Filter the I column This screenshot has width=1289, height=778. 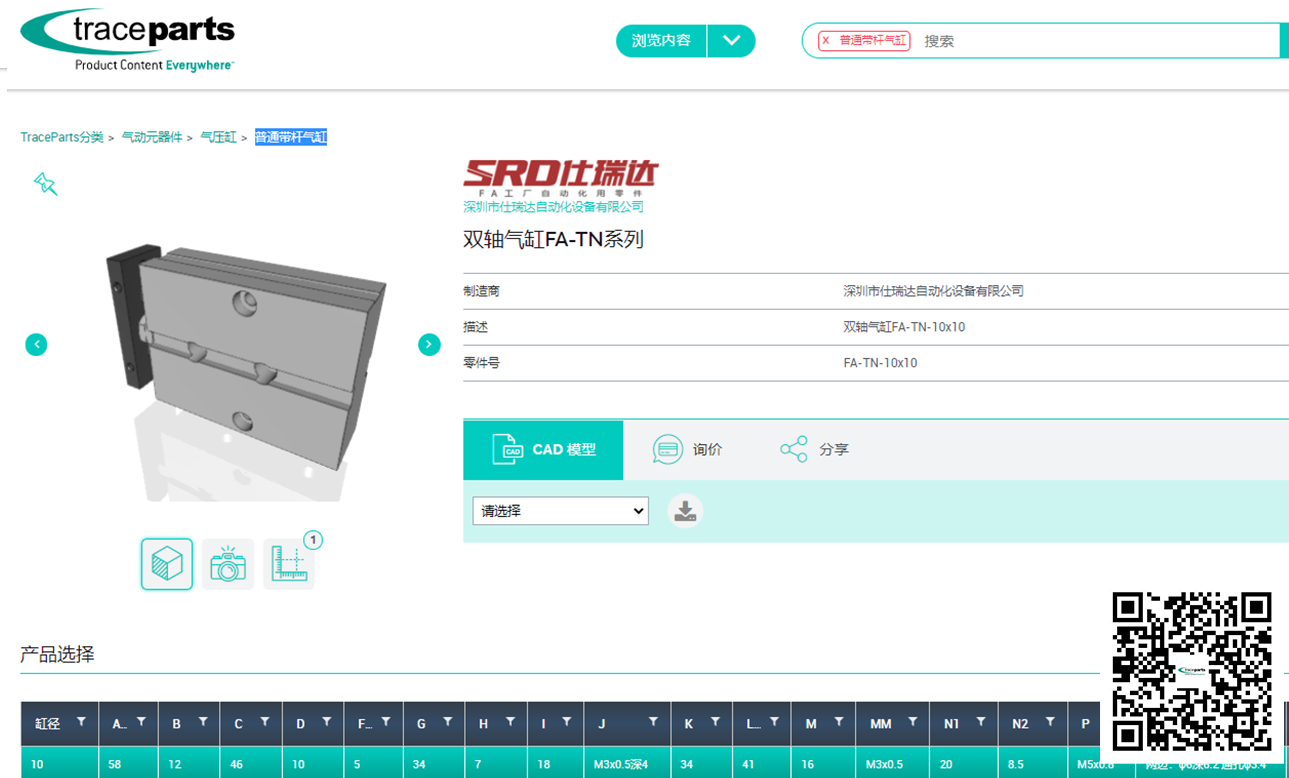click(567, 722)
